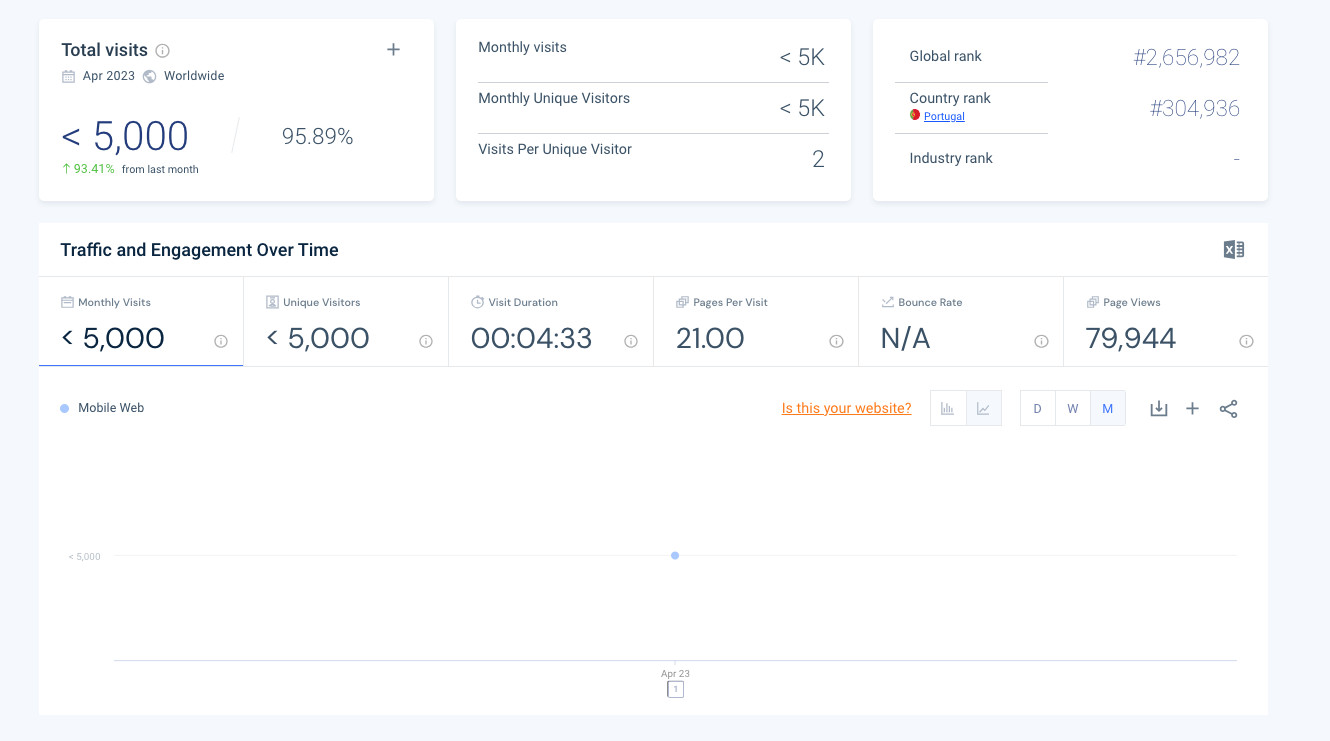Click the Total visits info icon
This screenshot has height=741, width=1330.
163,49
